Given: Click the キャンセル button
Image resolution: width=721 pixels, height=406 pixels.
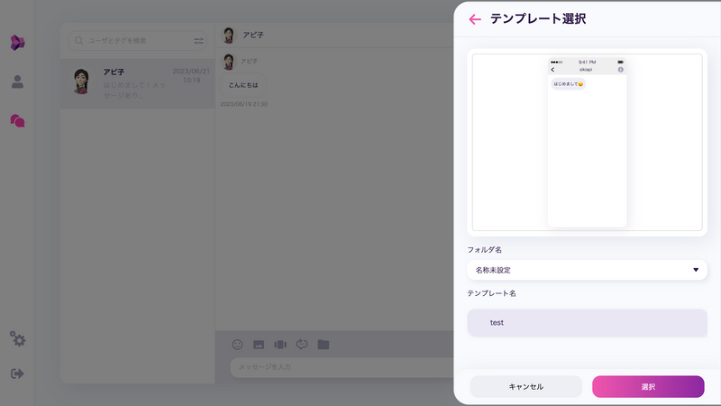Looking at the screenshot, I should tap(526, 387).
